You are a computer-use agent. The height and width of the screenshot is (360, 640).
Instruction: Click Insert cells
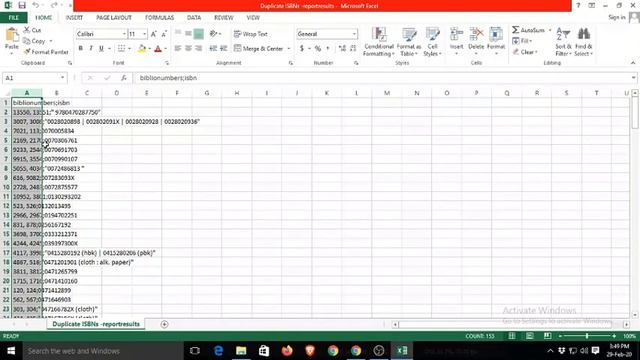[x=456, y=40]
